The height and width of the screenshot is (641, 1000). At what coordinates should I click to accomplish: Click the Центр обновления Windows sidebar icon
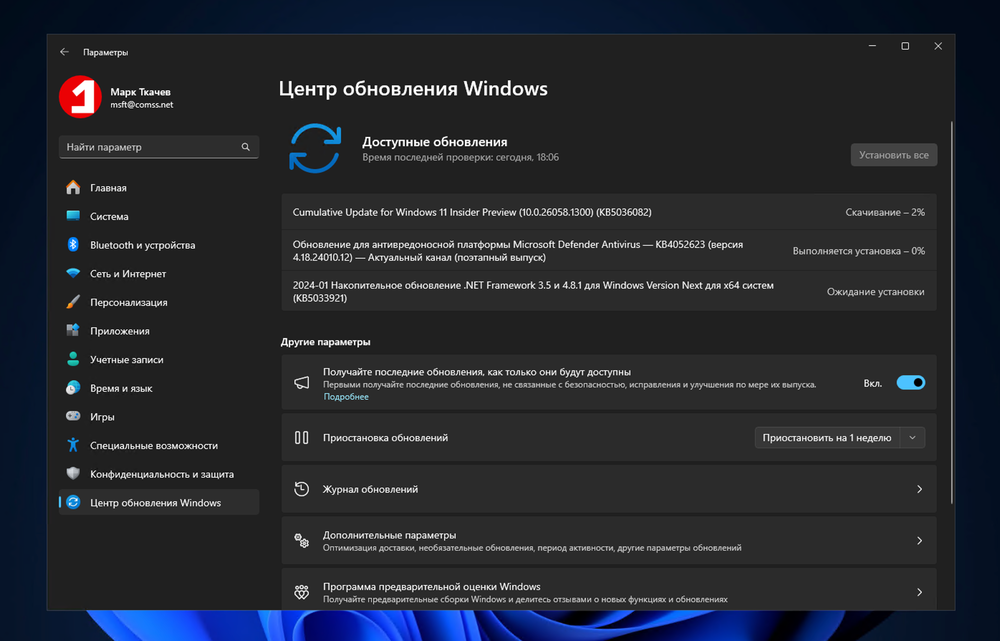pos(73,502)
